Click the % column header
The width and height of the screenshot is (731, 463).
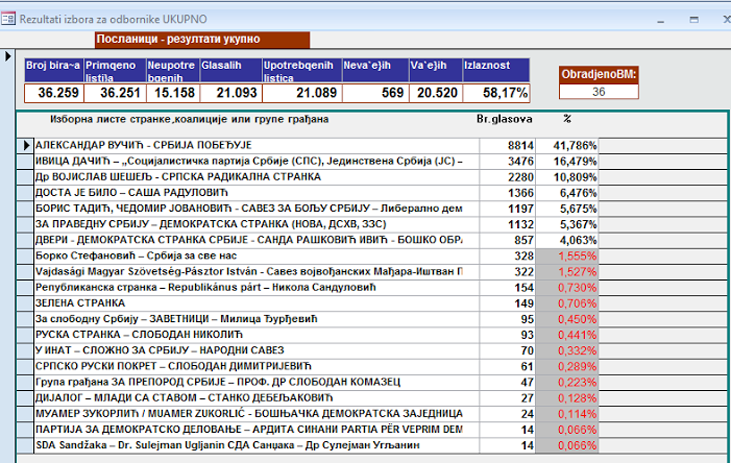(x=567, y=119)
